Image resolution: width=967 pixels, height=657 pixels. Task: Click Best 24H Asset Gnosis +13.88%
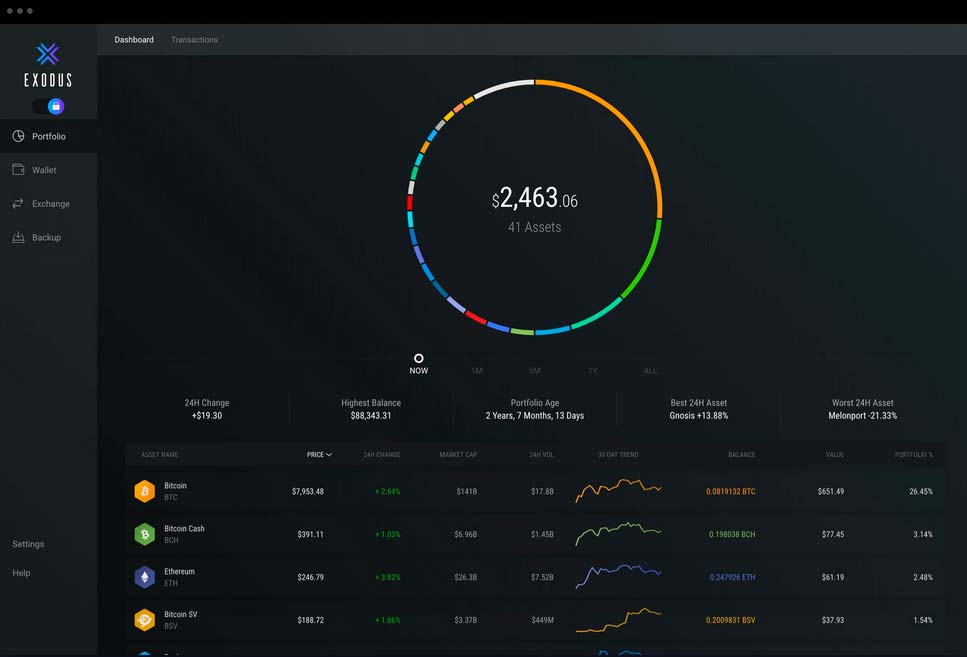(699, 409)
